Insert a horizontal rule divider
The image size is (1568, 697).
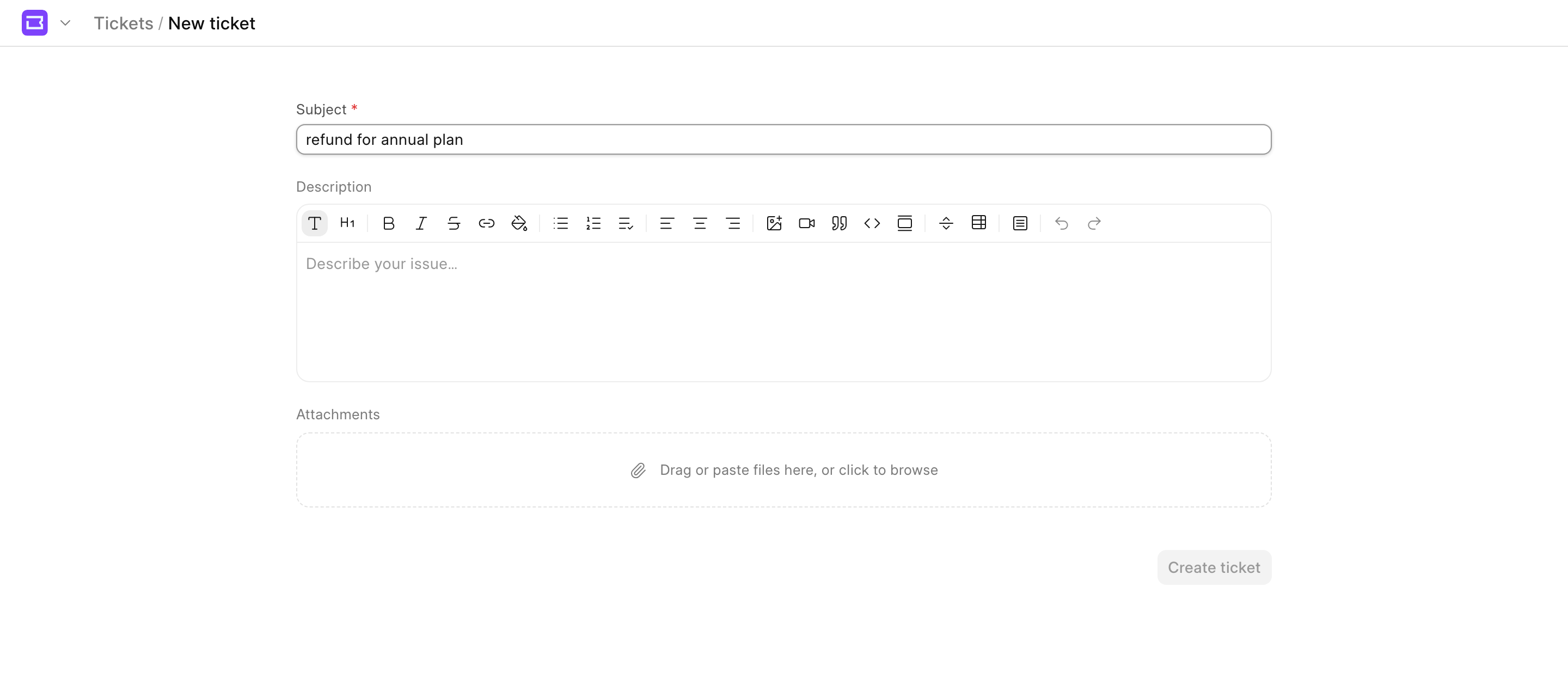point(946,223)
